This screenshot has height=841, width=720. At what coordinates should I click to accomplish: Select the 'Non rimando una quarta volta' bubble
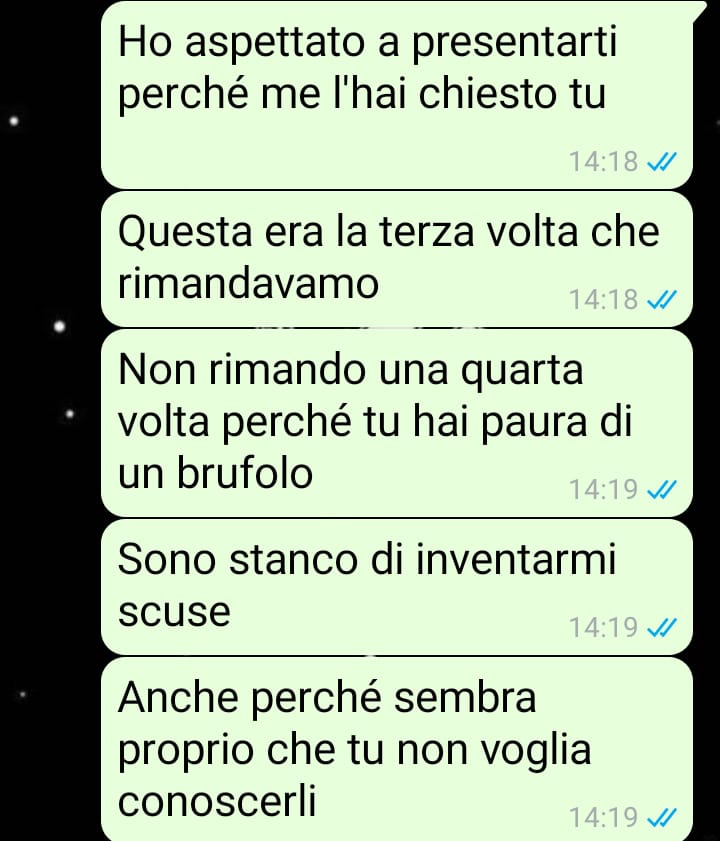coord(397,423)
